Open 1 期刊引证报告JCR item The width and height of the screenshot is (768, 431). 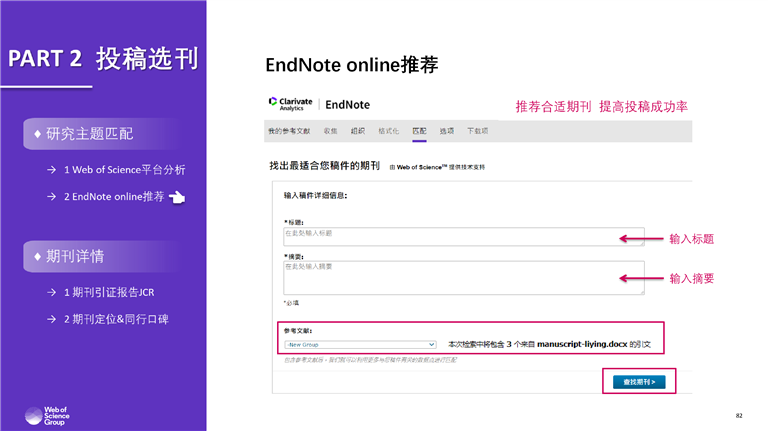click(109, 292)
